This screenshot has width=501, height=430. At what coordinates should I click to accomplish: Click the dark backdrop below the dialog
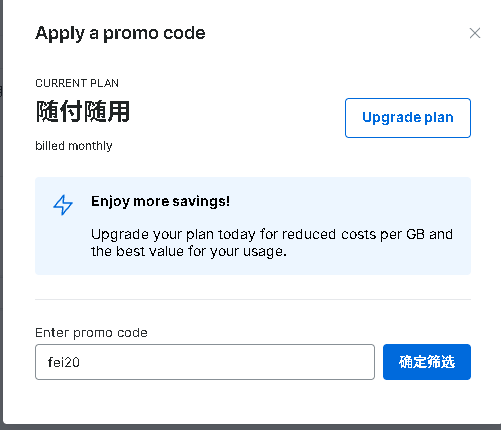250,427
